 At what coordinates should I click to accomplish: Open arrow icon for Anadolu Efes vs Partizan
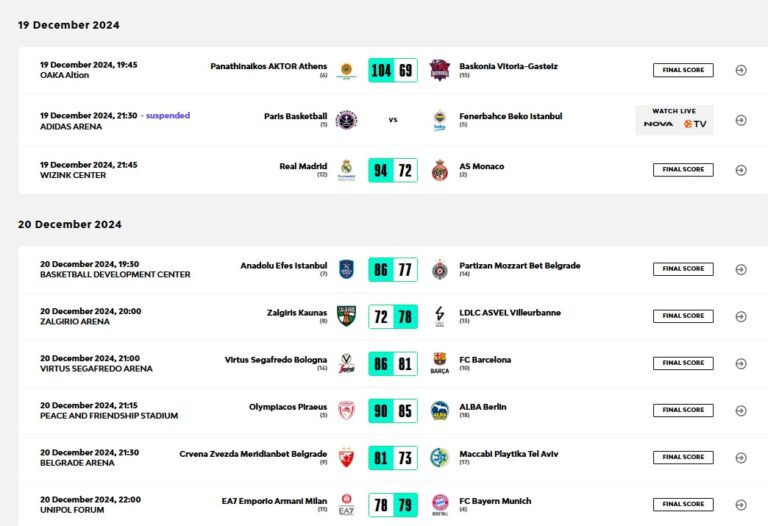[x=741, y=269]
